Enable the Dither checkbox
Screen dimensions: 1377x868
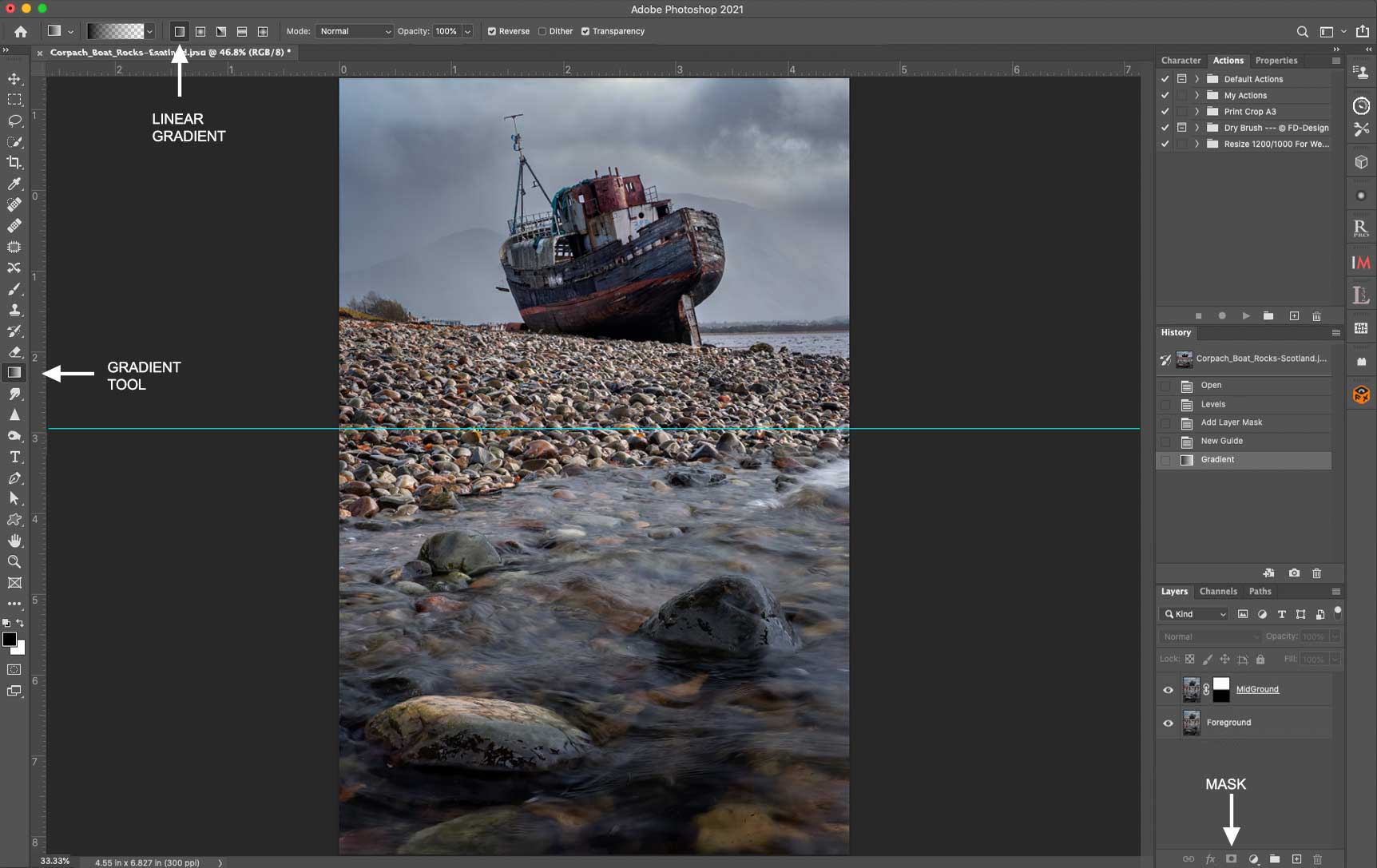coord(542,31)
